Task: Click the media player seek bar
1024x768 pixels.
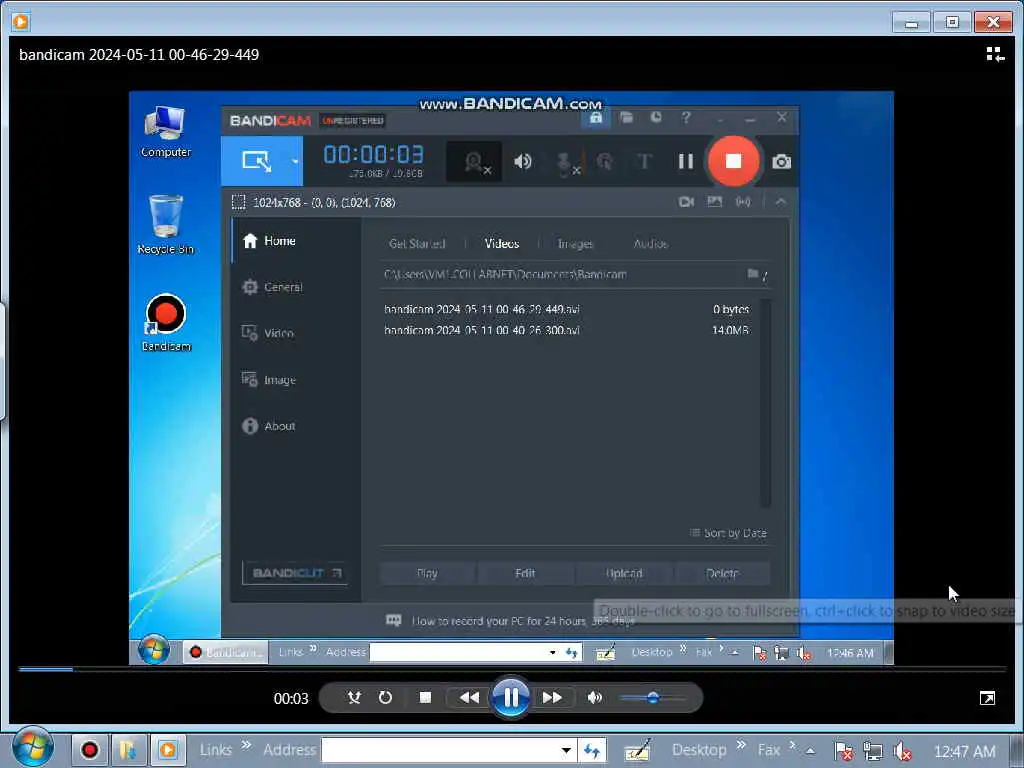Action: point(512,669)
